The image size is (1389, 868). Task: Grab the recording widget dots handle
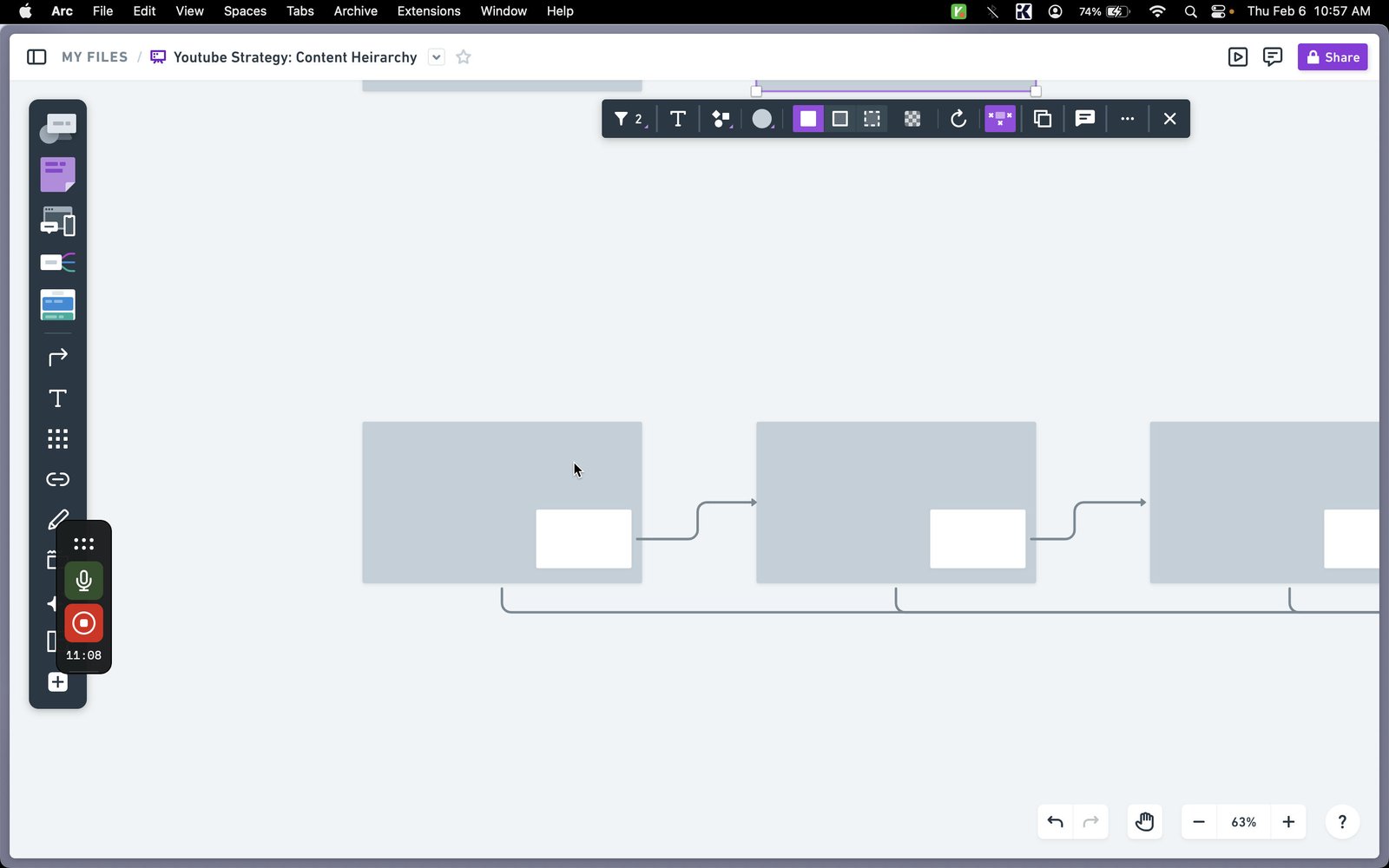[x=83, y=544]
